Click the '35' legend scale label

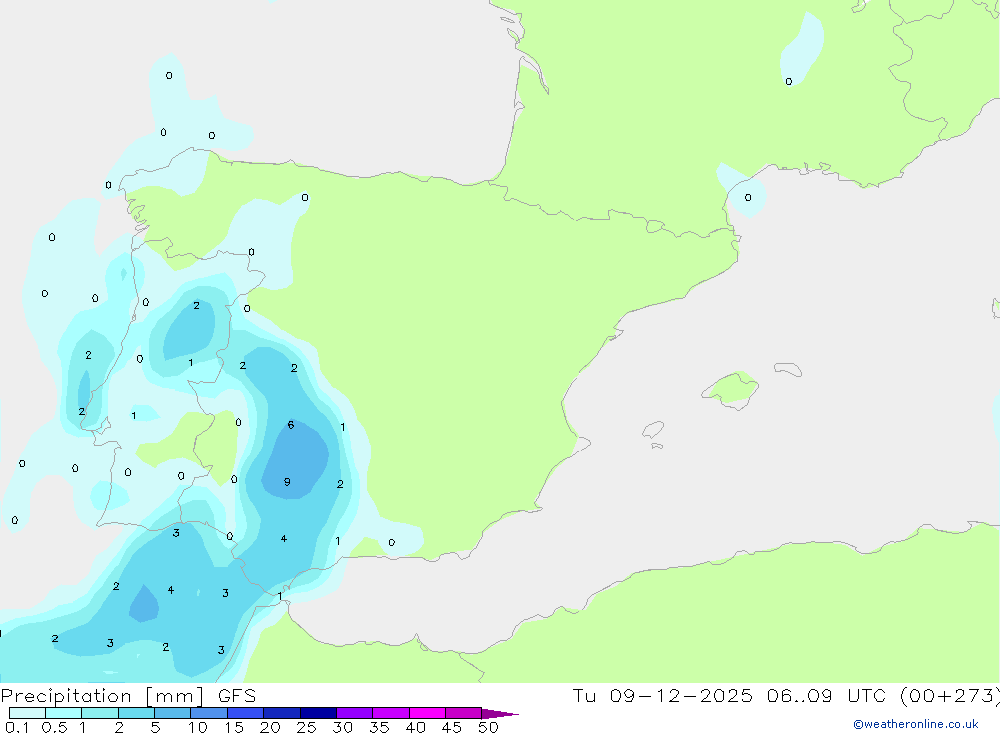379,727
